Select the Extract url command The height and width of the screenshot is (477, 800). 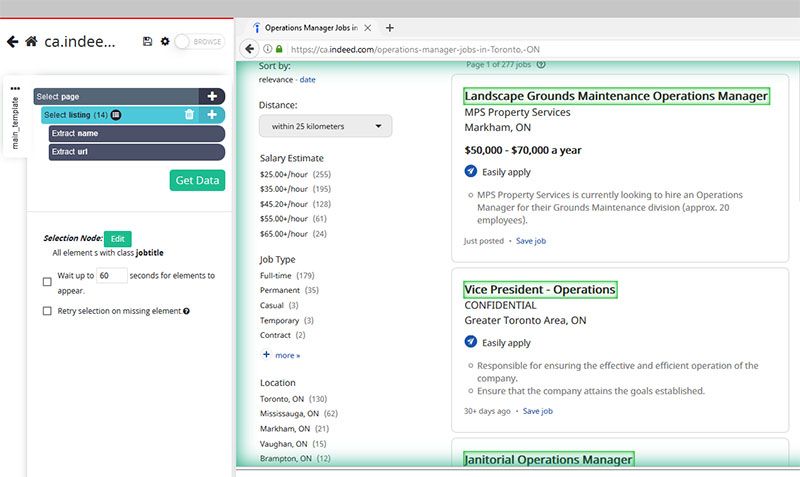pos(137,152)
